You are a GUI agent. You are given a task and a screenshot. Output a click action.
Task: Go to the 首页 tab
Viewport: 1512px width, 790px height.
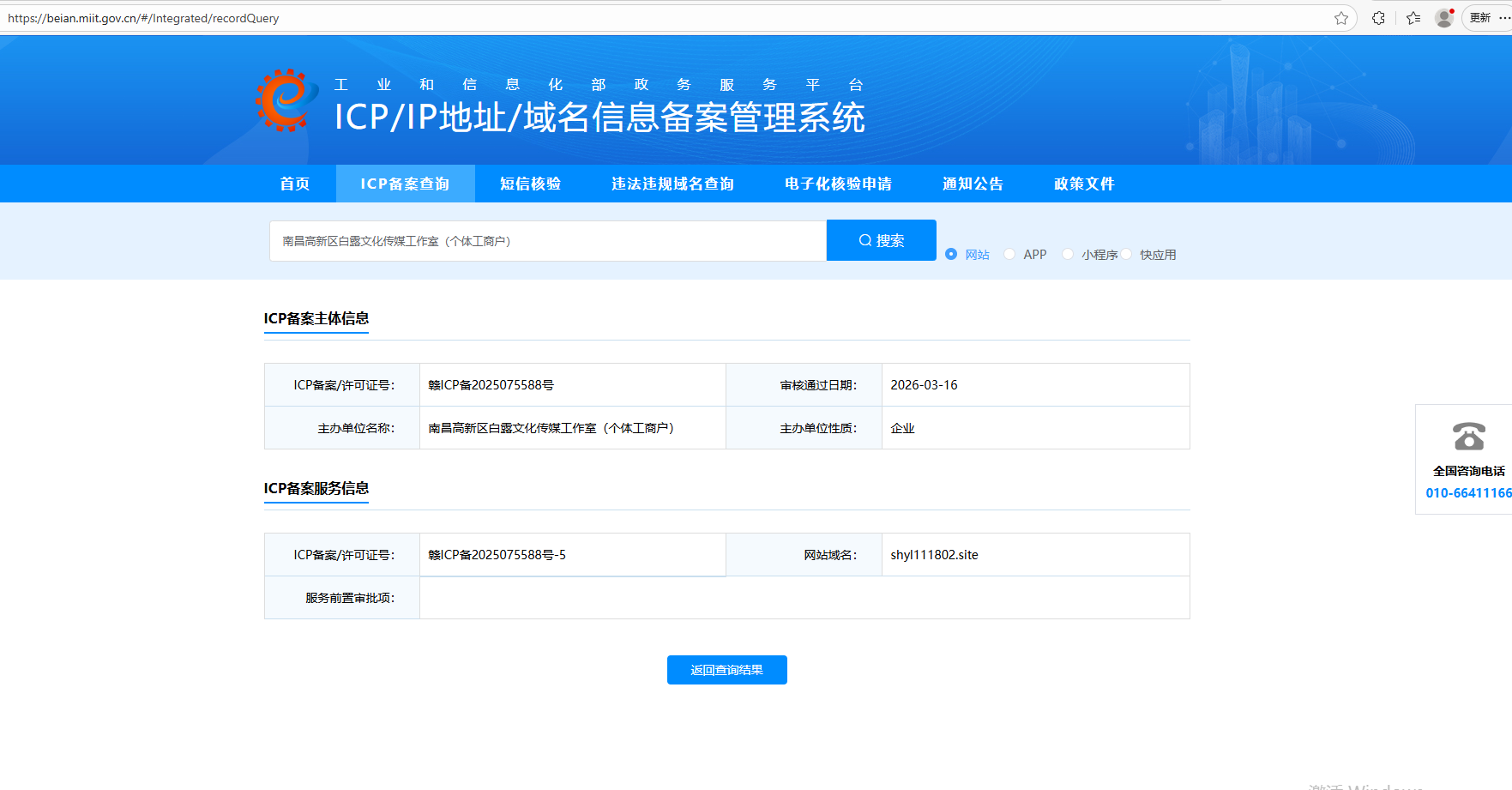pos(294,184)
